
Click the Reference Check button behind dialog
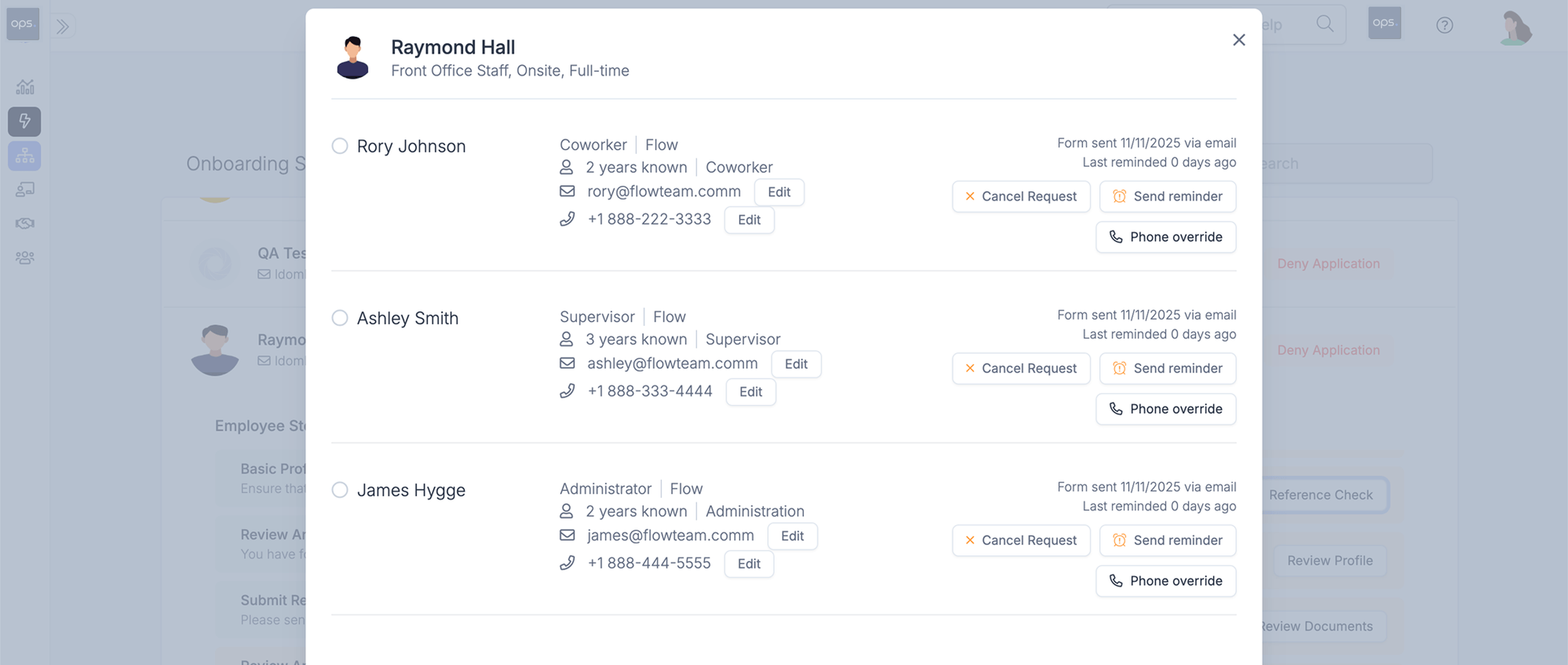pyautogui.click(x=1320, y=495)
